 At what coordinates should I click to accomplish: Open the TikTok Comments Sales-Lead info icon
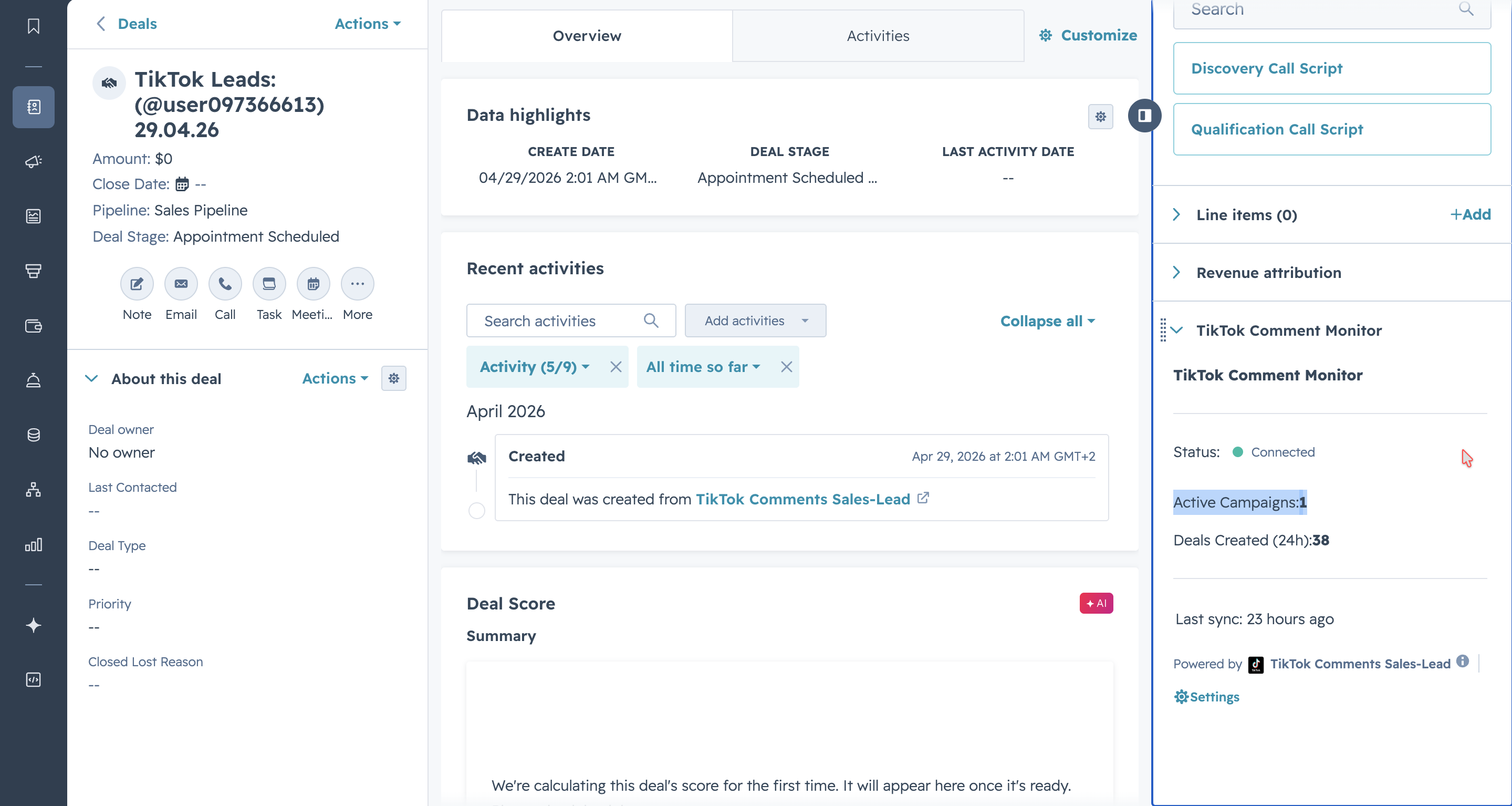coord(1463,661)
